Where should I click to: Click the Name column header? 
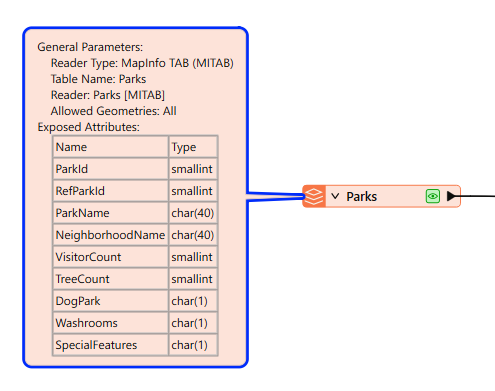click(110, 147)
